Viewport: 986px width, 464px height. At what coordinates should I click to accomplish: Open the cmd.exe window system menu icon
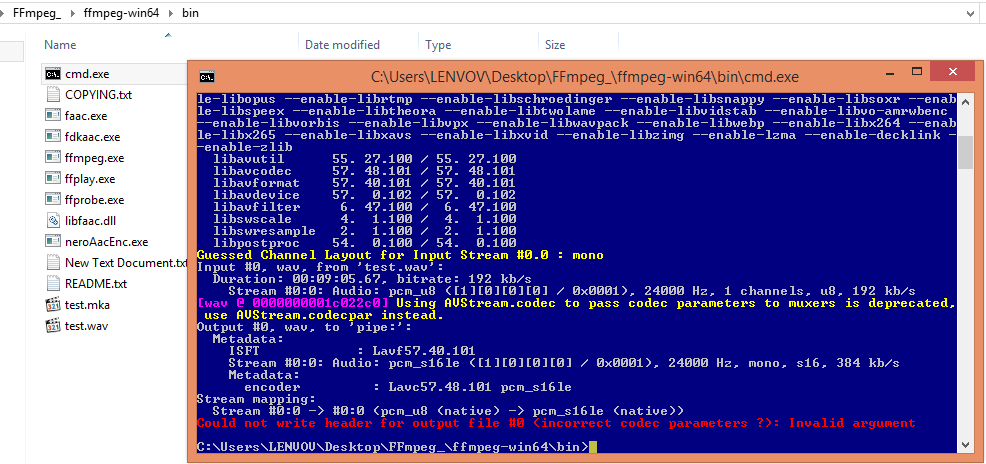[208, 77]
